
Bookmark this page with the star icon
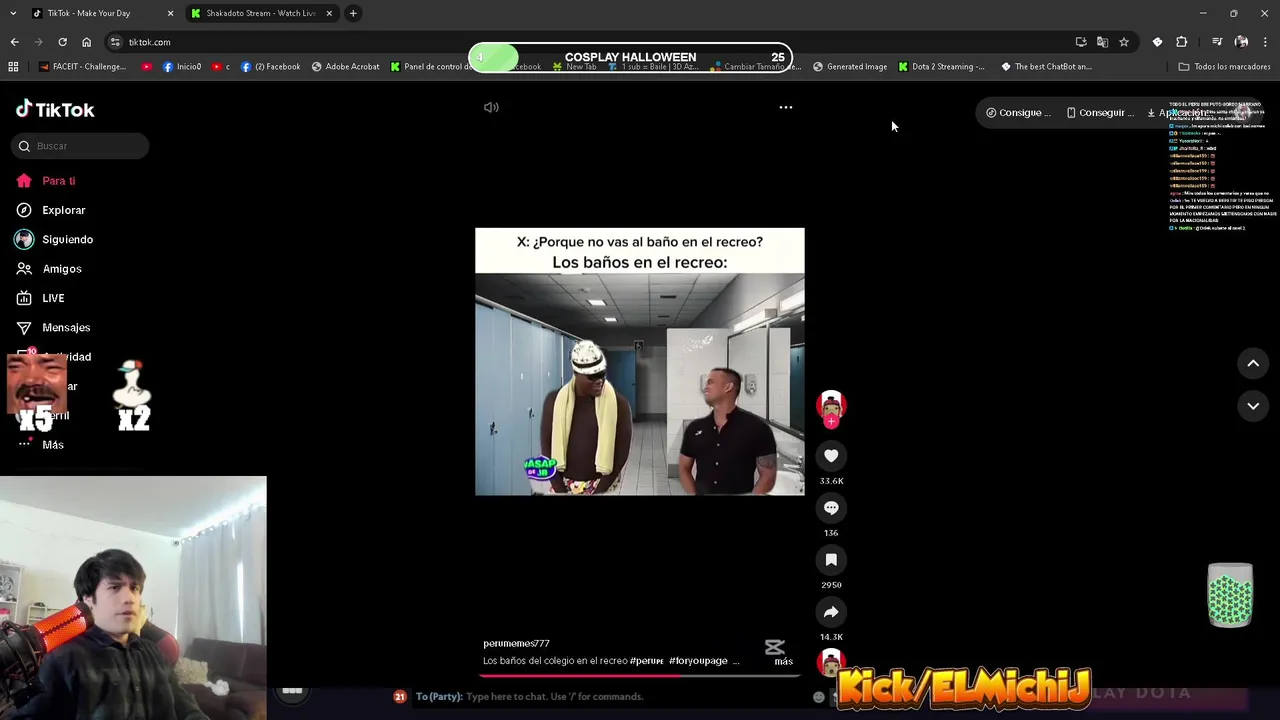tap(1124, 42)
